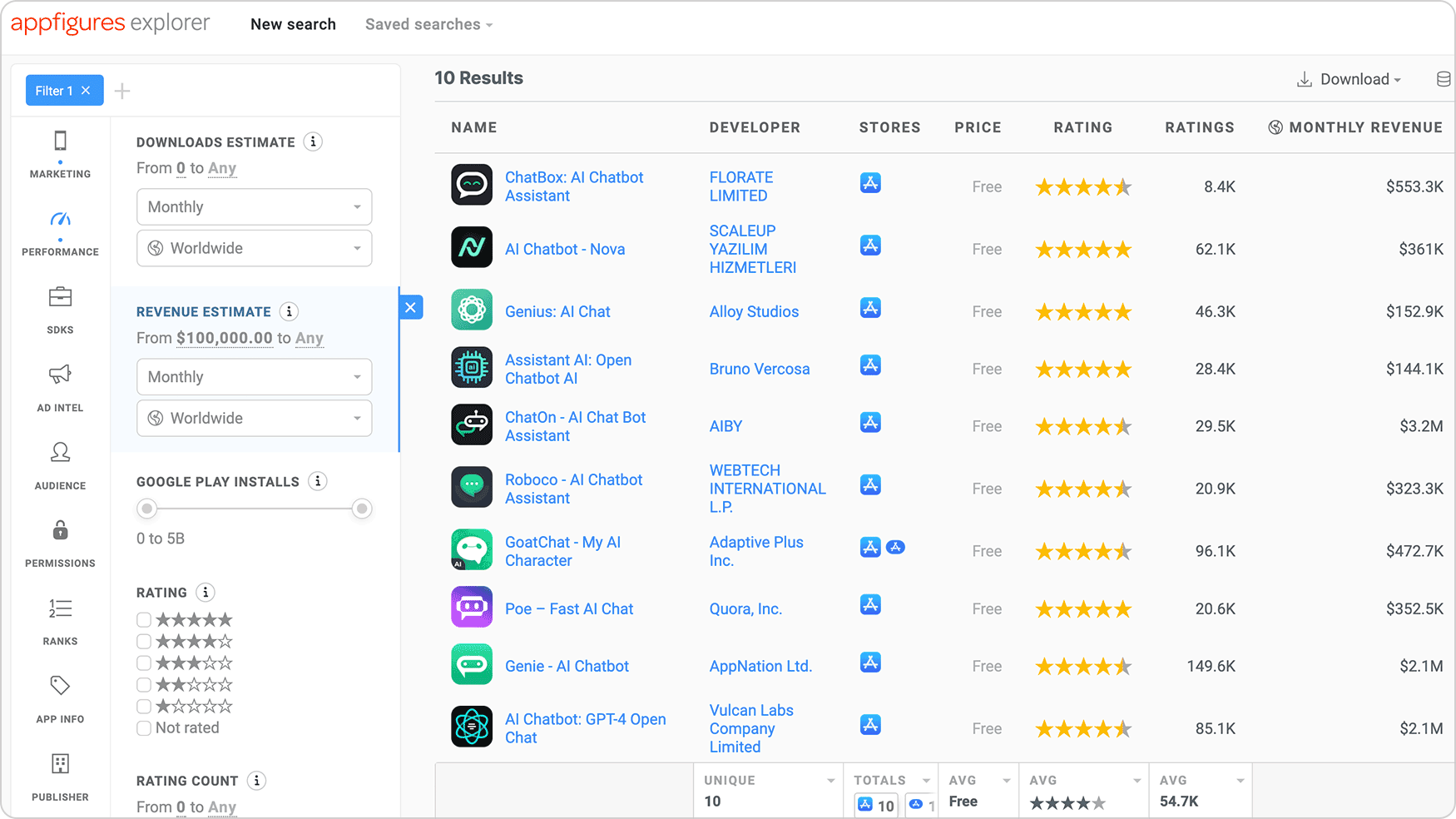Image resolution: width=1456 pixels, height=819 pixels.
Task: Sort by the MONTHLY REVENUE column header
Action: point(1355,127)
